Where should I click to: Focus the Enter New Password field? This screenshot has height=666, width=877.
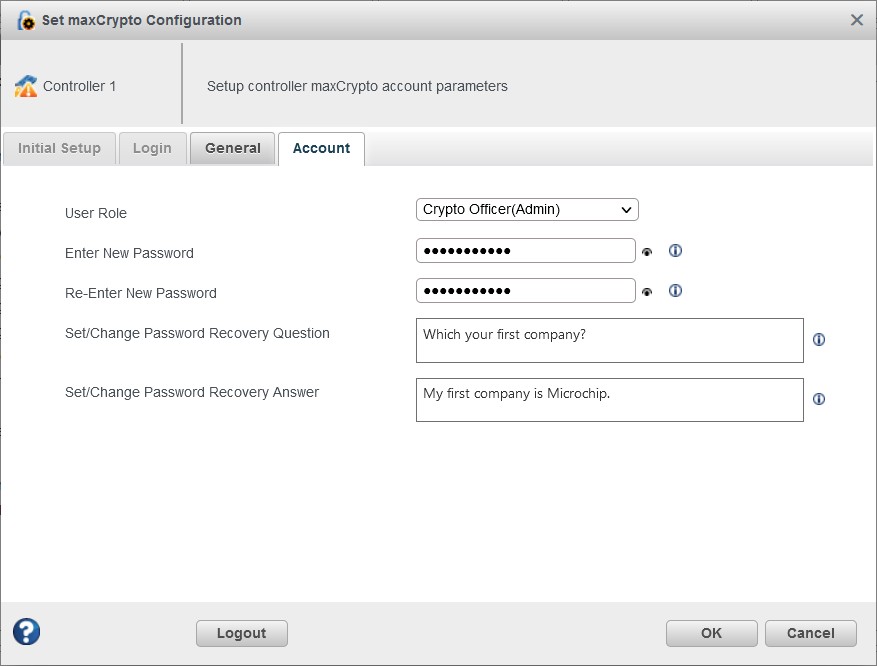click(x=525, y=250)
